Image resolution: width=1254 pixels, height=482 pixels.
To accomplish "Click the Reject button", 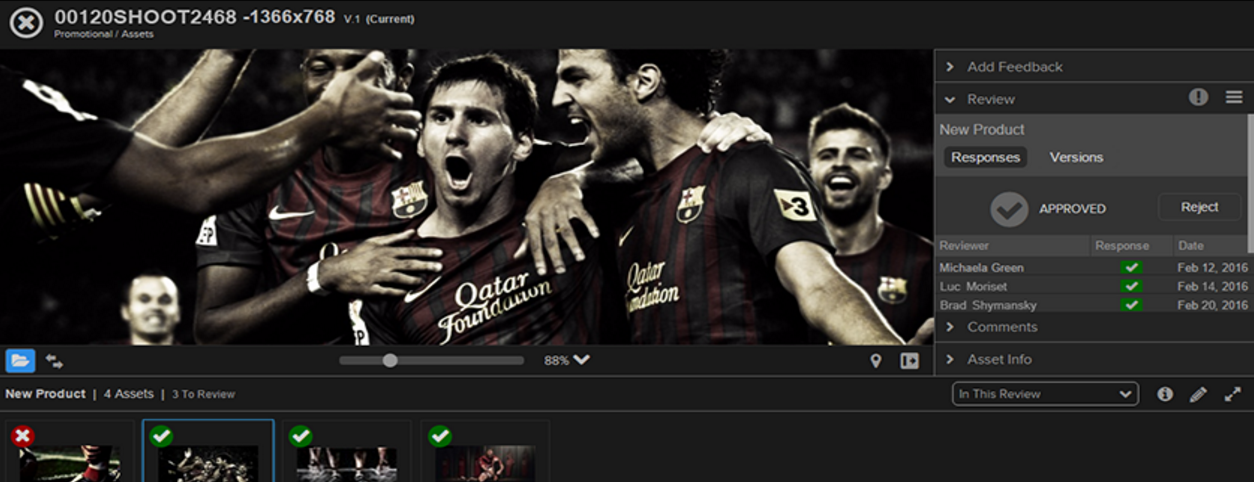I will (1199, 207).
